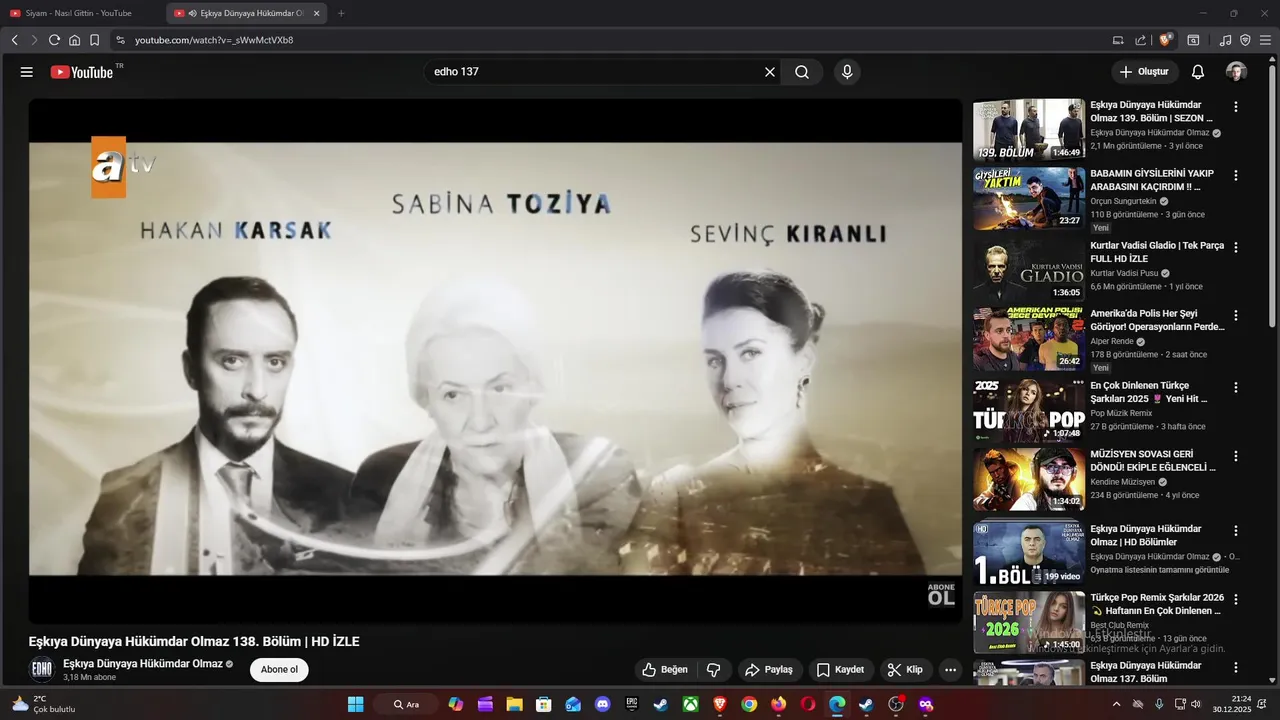The height and width of the screenshot is (720, 1280).
Task: Open the Brave Shields icon
Action: point(1165,40)
